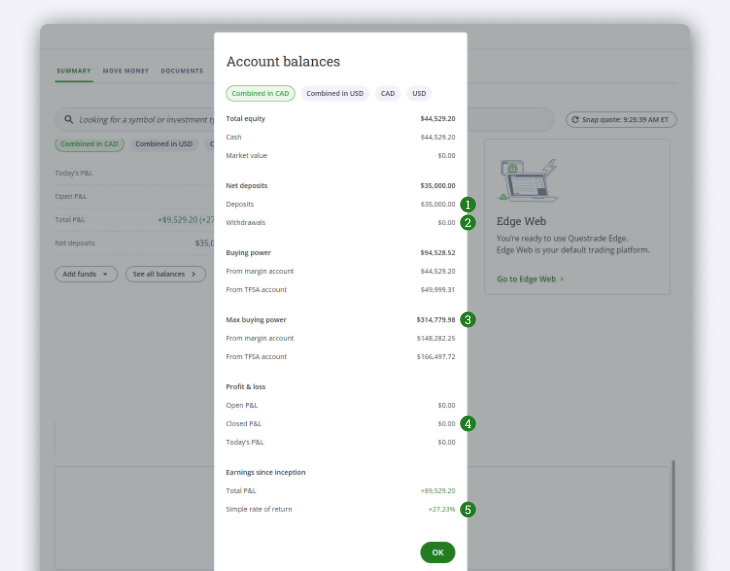Click the number 2 marker next to Withdrawals
This screenshot has height=571, width=730.
pos(468,223)
